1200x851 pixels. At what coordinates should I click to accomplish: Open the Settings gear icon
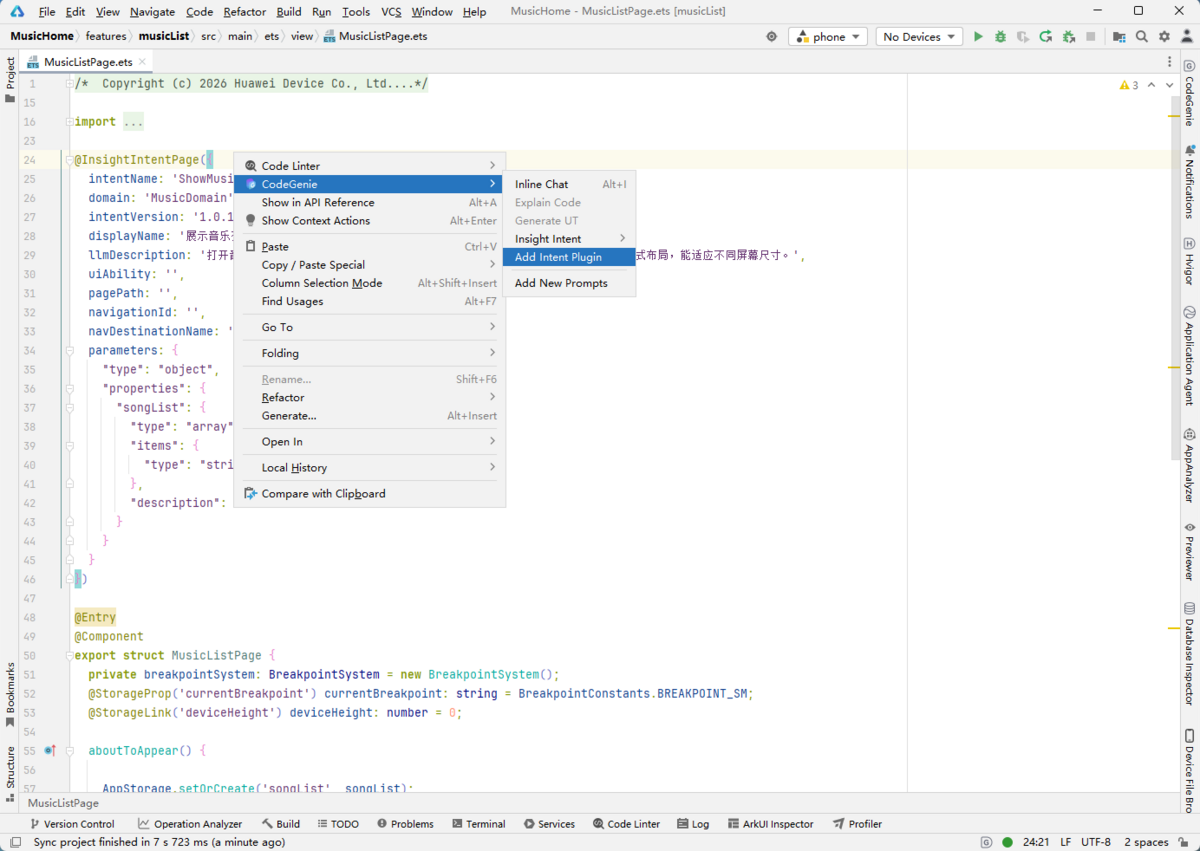tap(1164, 37)
